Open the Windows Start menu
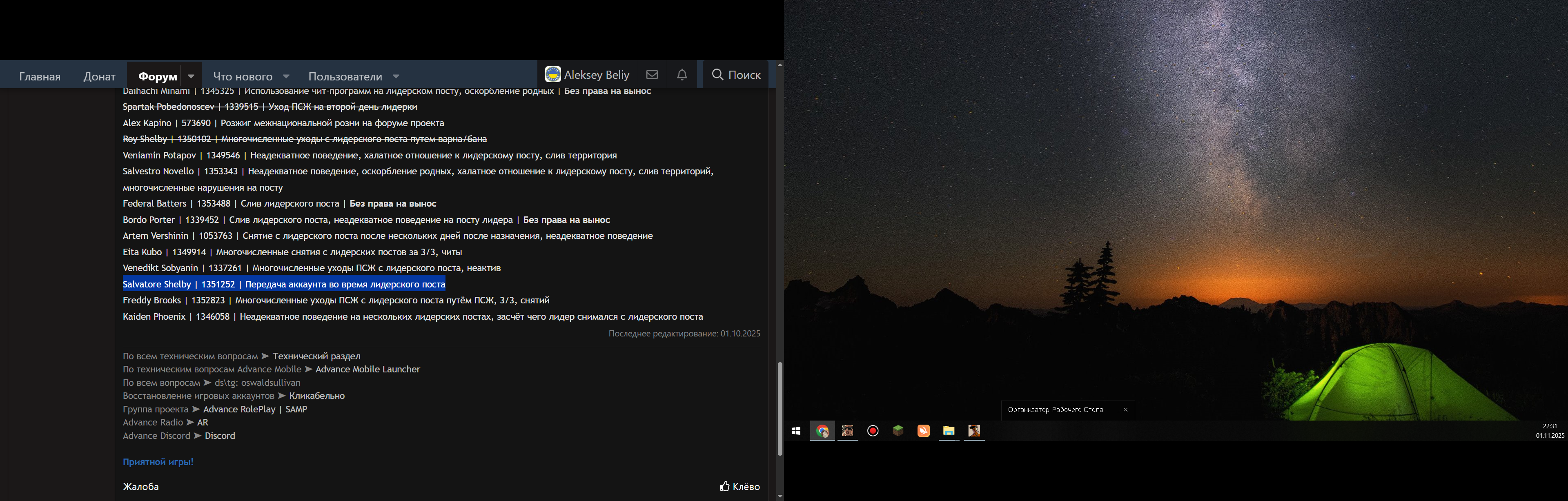 coord(796,431)
